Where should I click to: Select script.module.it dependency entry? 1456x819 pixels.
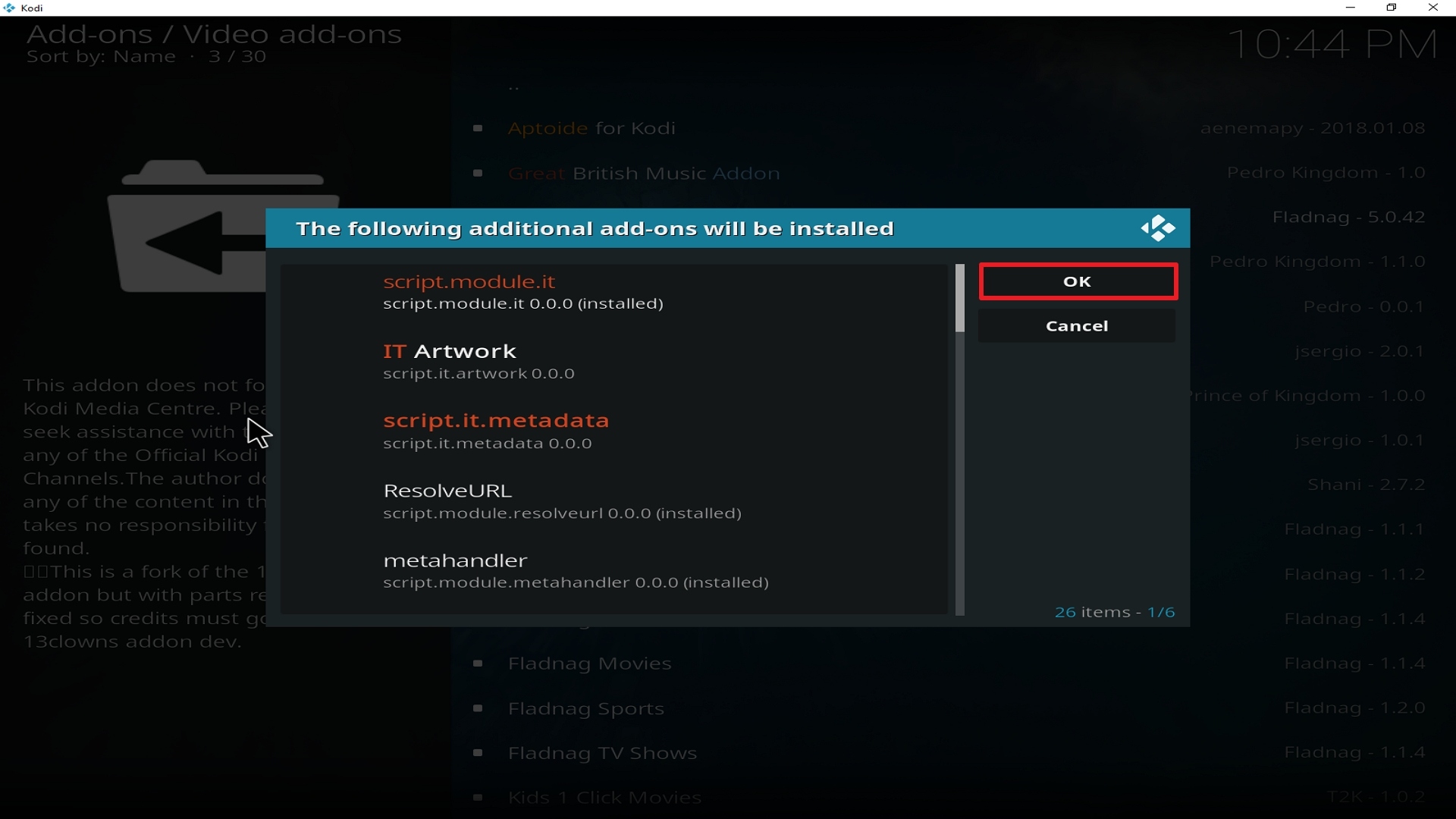click(614, 293)
